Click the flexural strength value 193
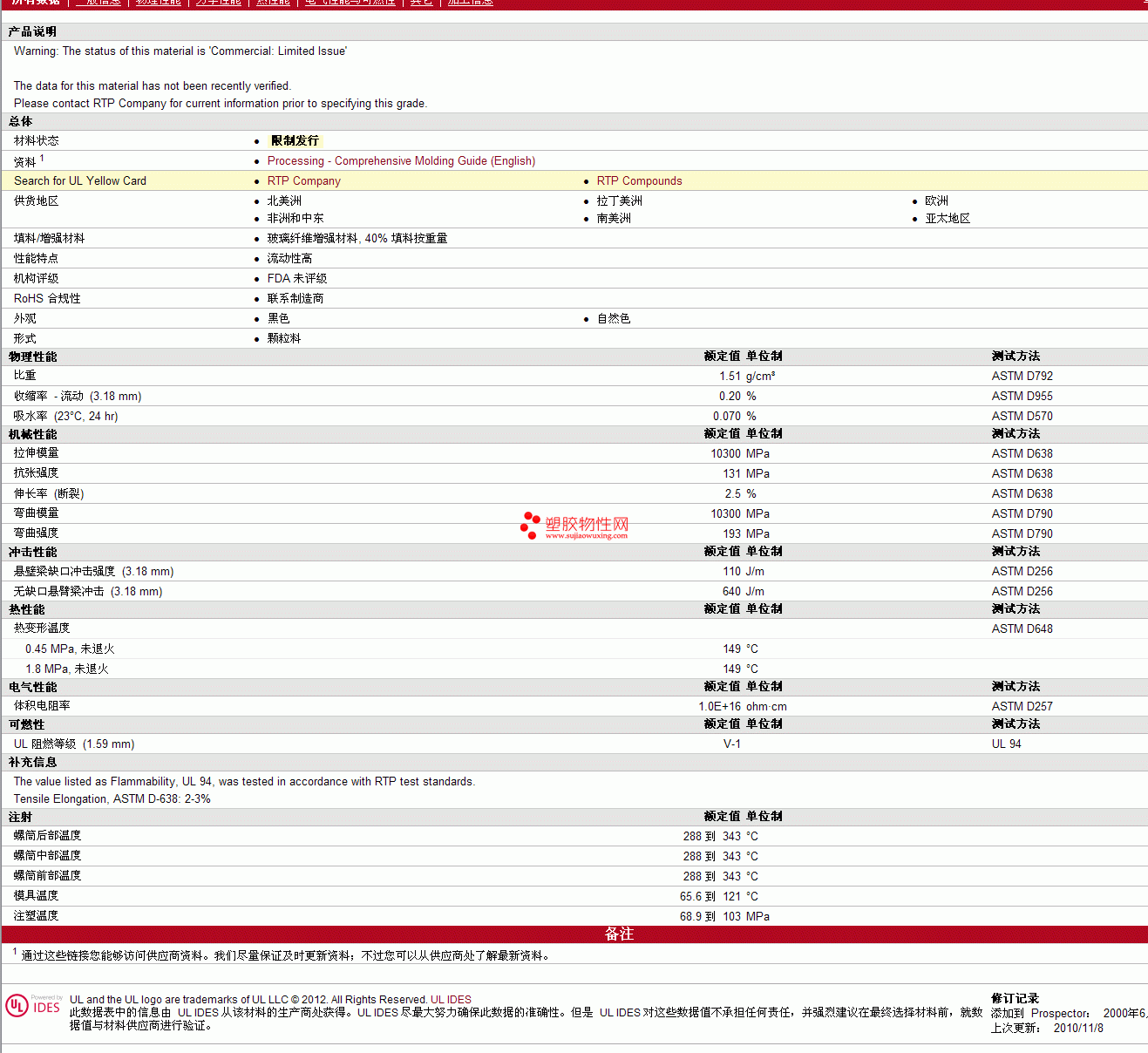The width and height of the screenshot is (1148, 1053). (x=731, y=533)
